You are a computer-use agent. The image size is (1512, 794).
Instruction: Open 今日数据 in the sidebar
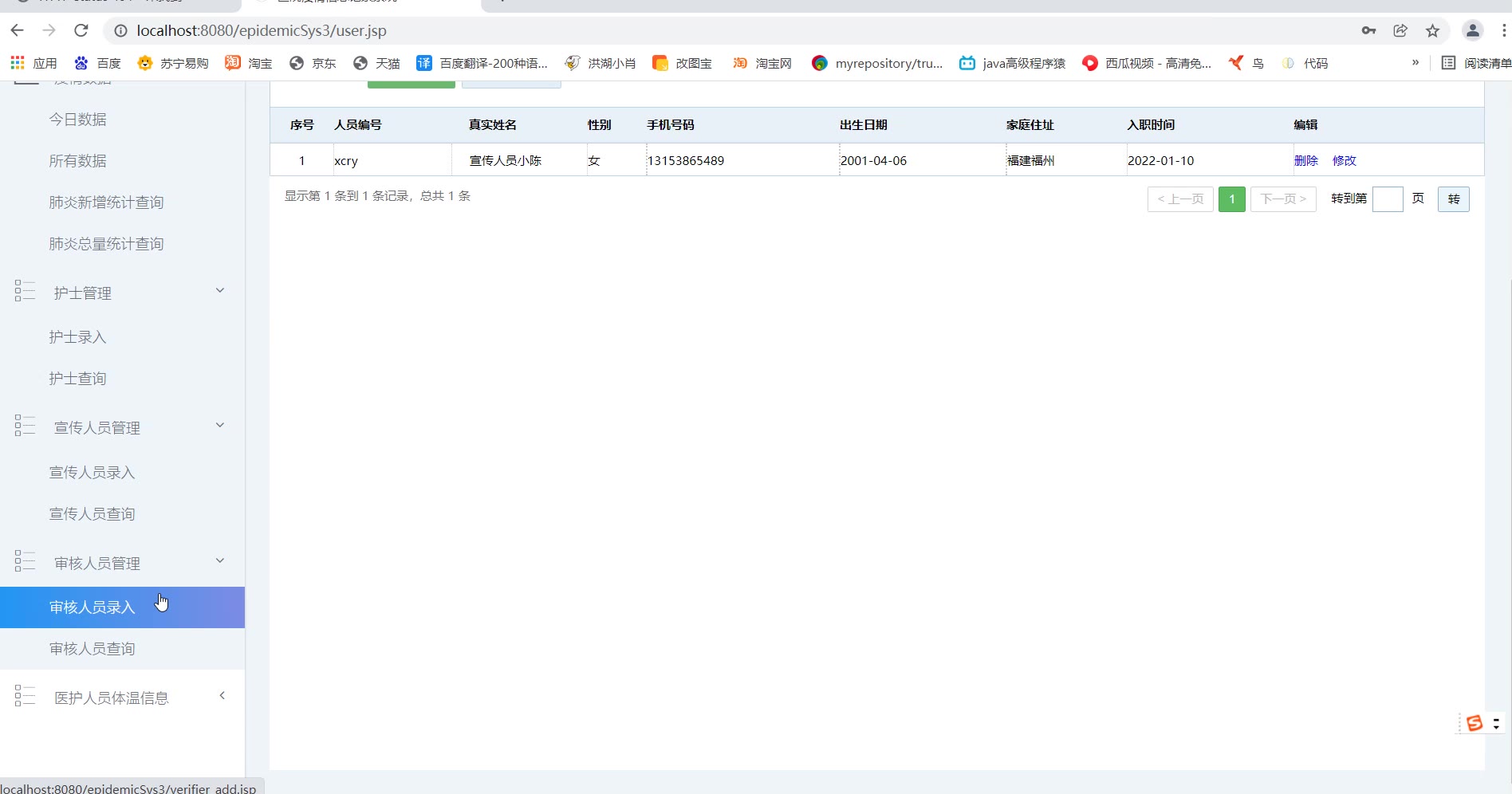[77, 119]
